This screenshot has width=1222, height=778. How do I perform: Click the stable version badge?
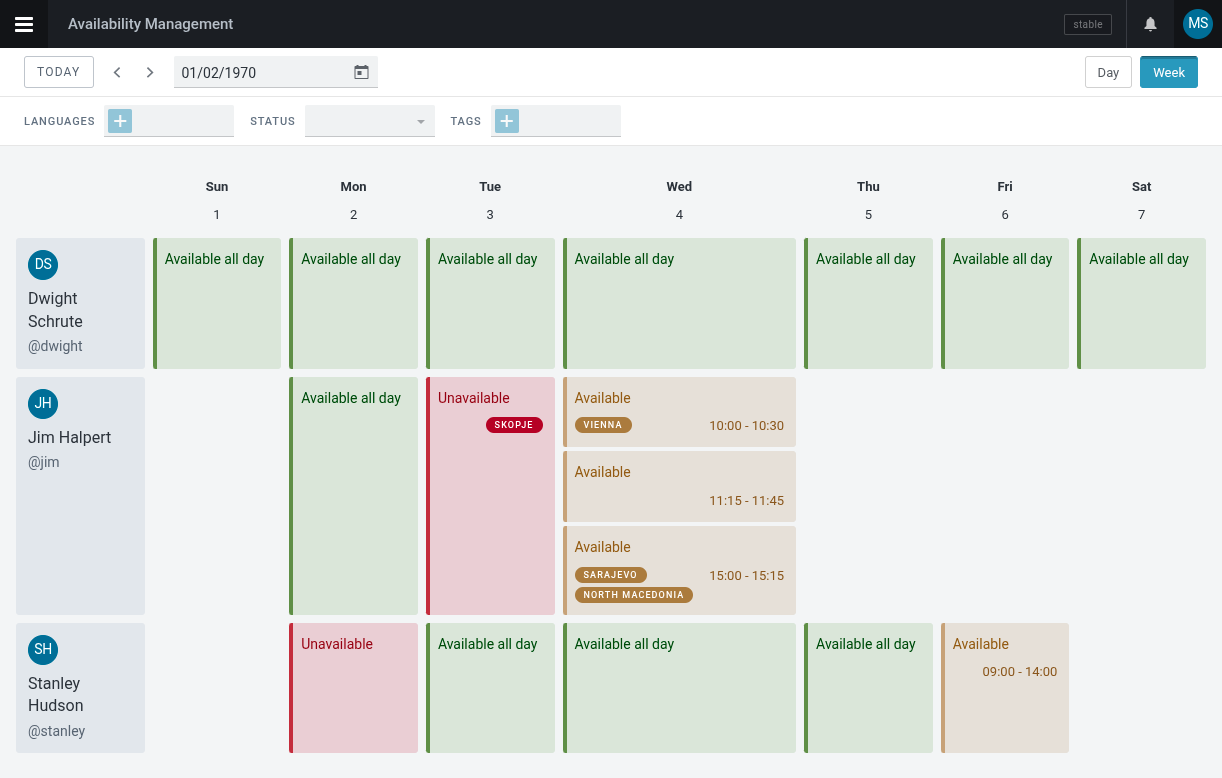(x=1088, y=24)
